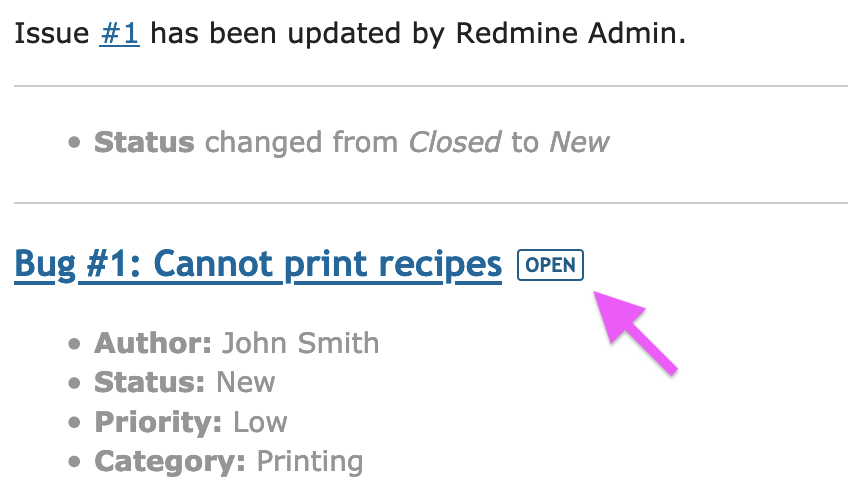
Task: Click the OPEN status badge
Action: 551,265
